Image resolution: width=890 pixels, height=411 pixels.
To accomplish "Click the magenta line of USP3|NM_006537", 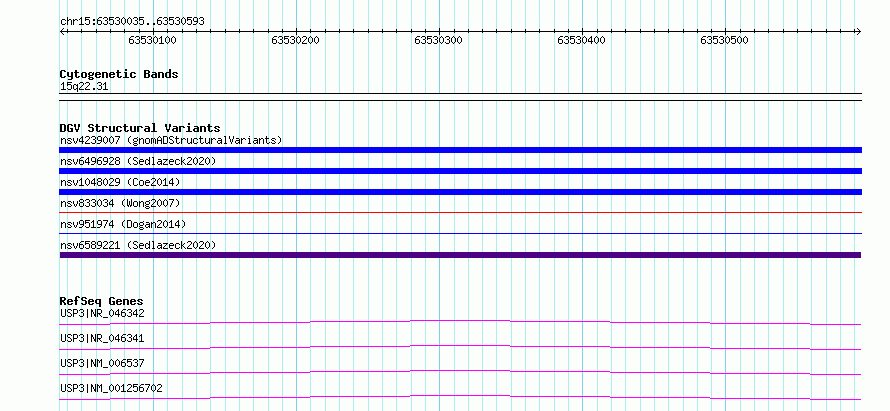I will click(460, 372).
